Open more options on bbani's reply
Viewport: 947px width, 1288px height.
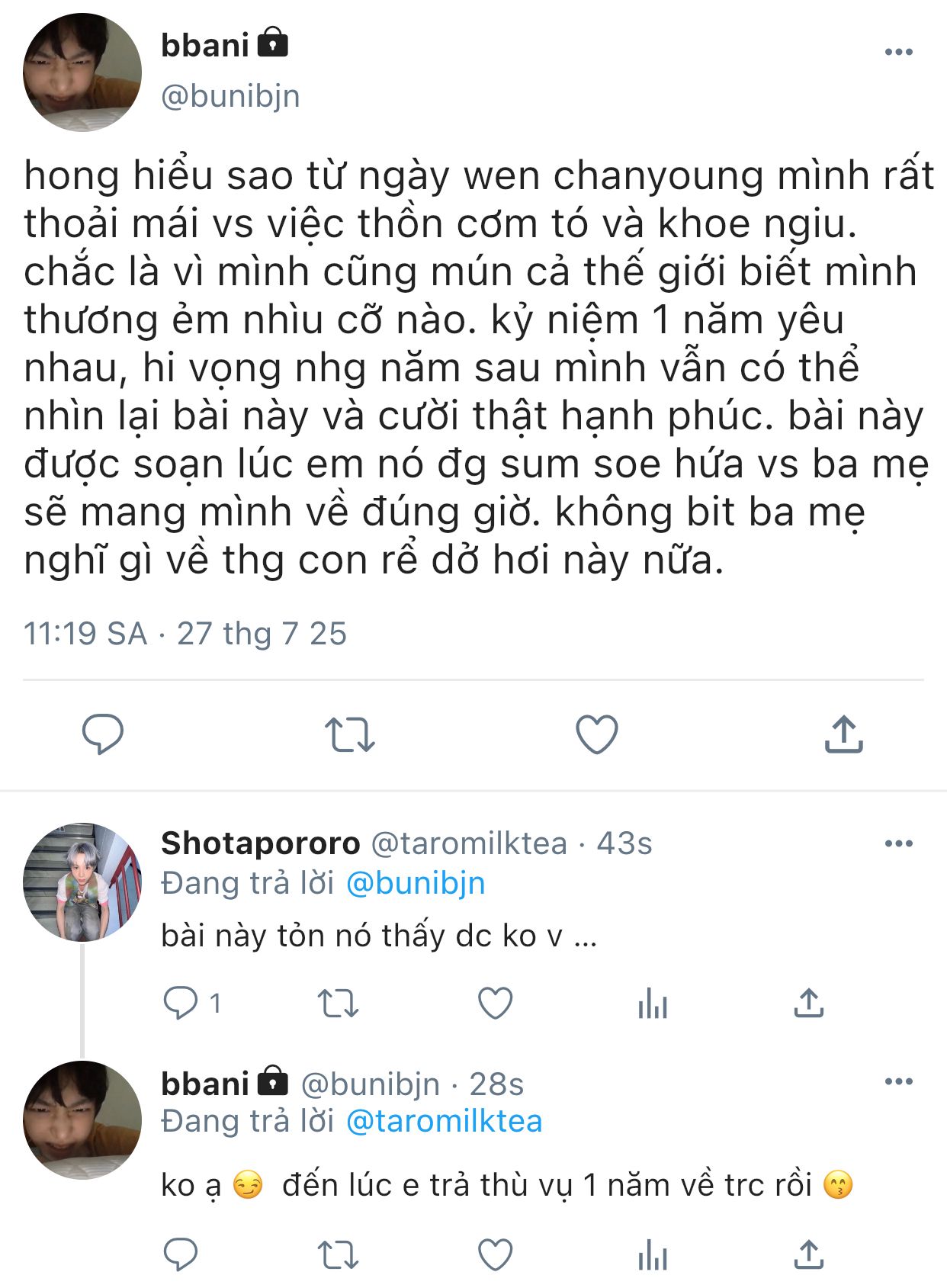pyautogui.click(x=898, y=1081)
